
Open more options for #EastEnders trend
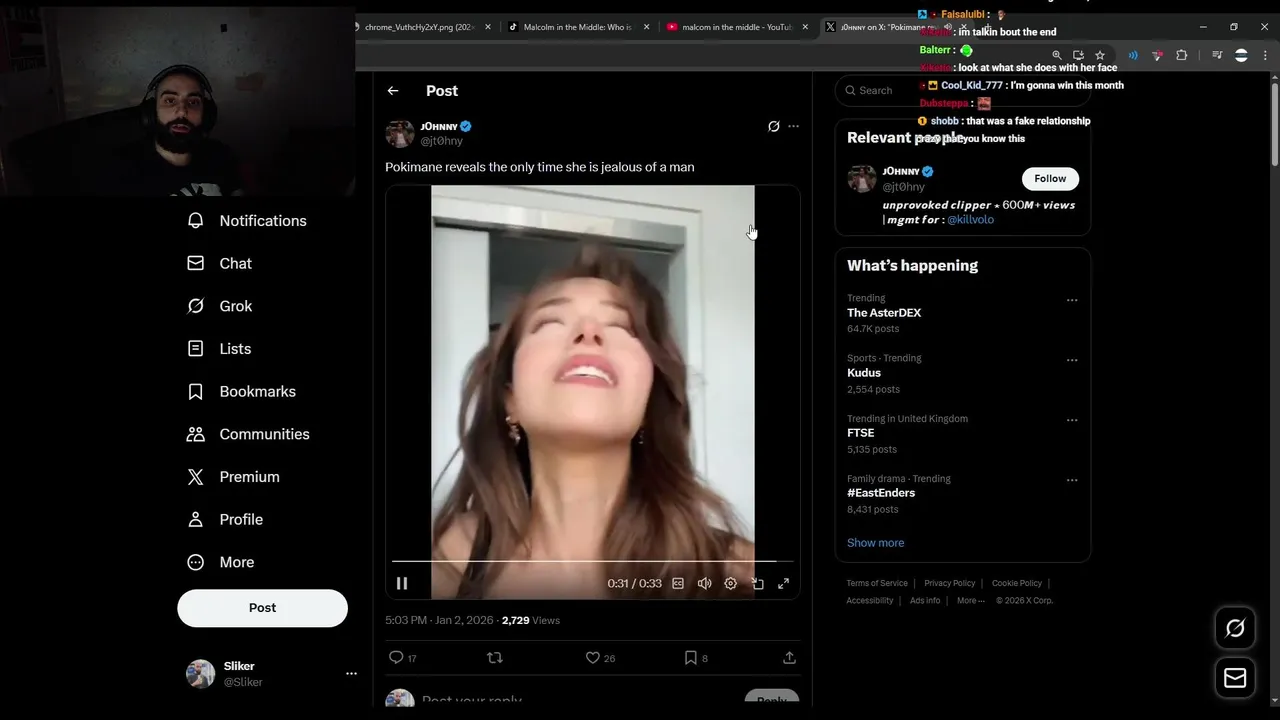click(x=1072, y=480)
